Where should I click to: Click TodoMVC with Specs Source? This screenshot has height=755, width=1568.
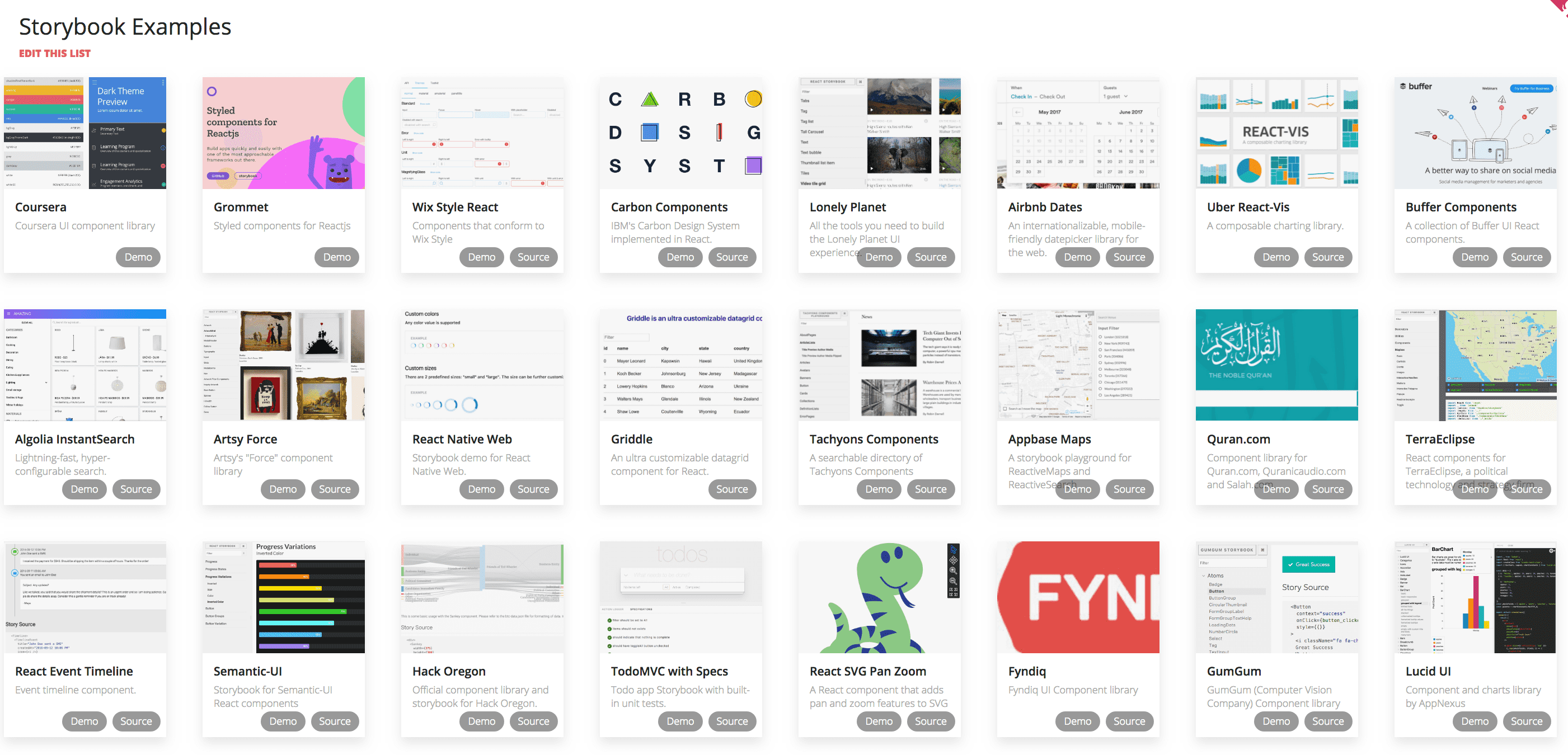pyautogui.click(x=731, y=721)
